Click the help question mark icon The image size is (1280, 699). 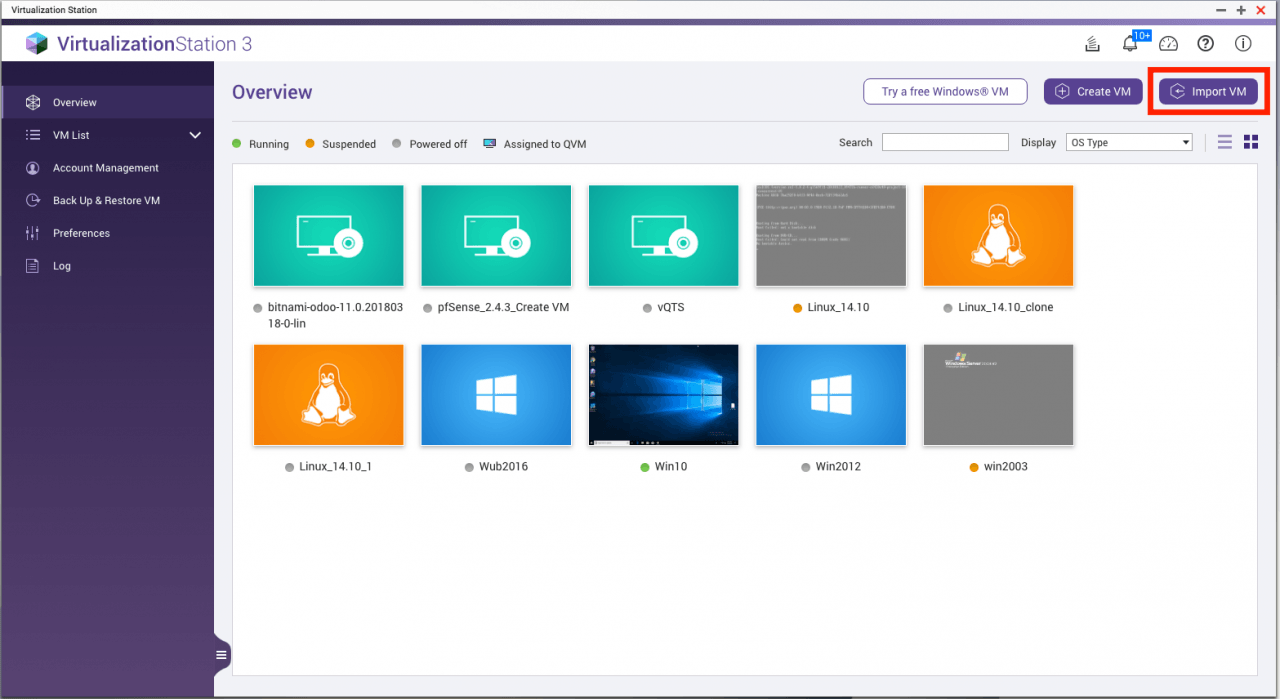coord(1205,44)
